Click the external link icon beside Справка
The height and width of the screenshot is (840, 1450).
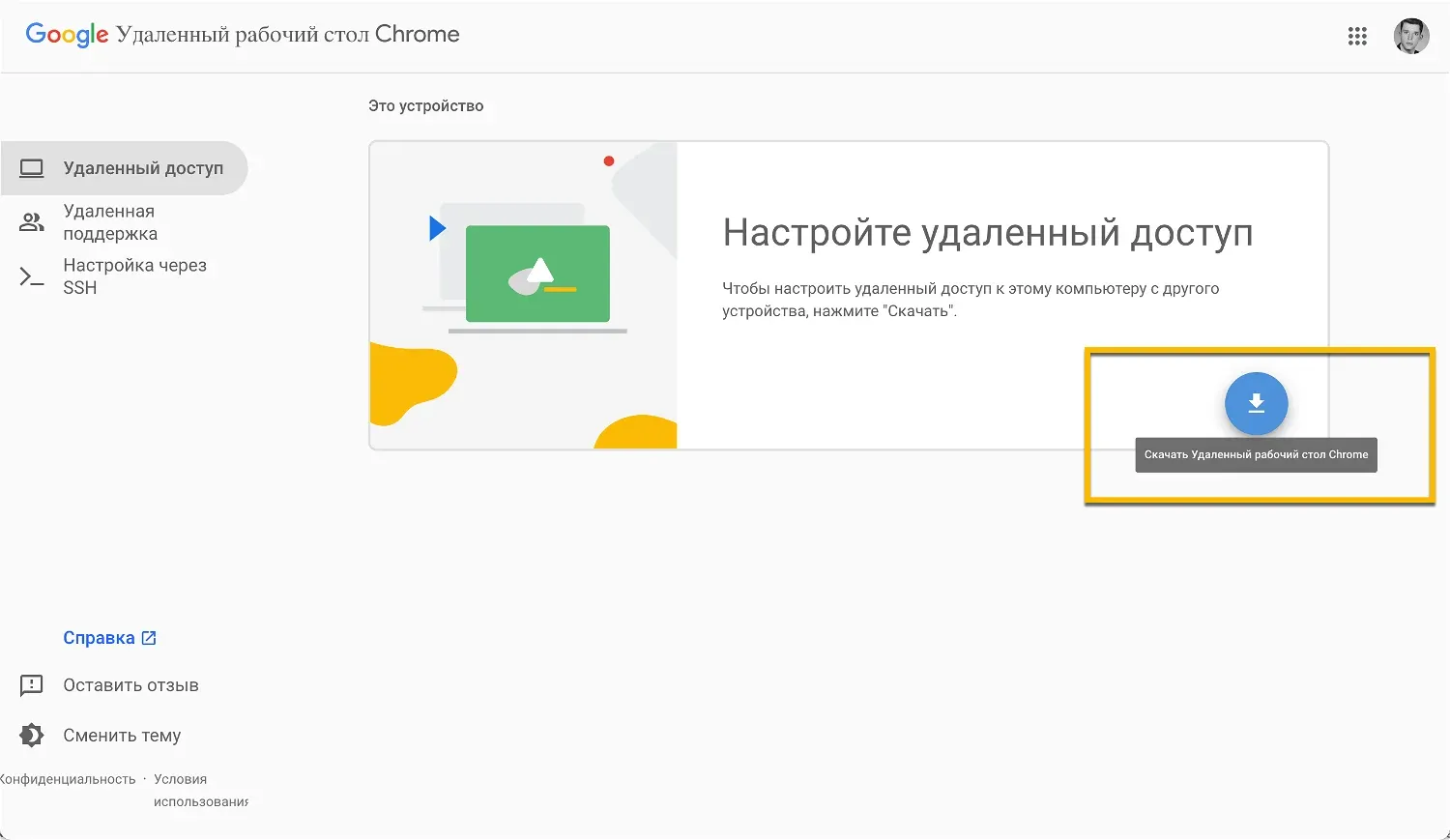coord(149,638)
